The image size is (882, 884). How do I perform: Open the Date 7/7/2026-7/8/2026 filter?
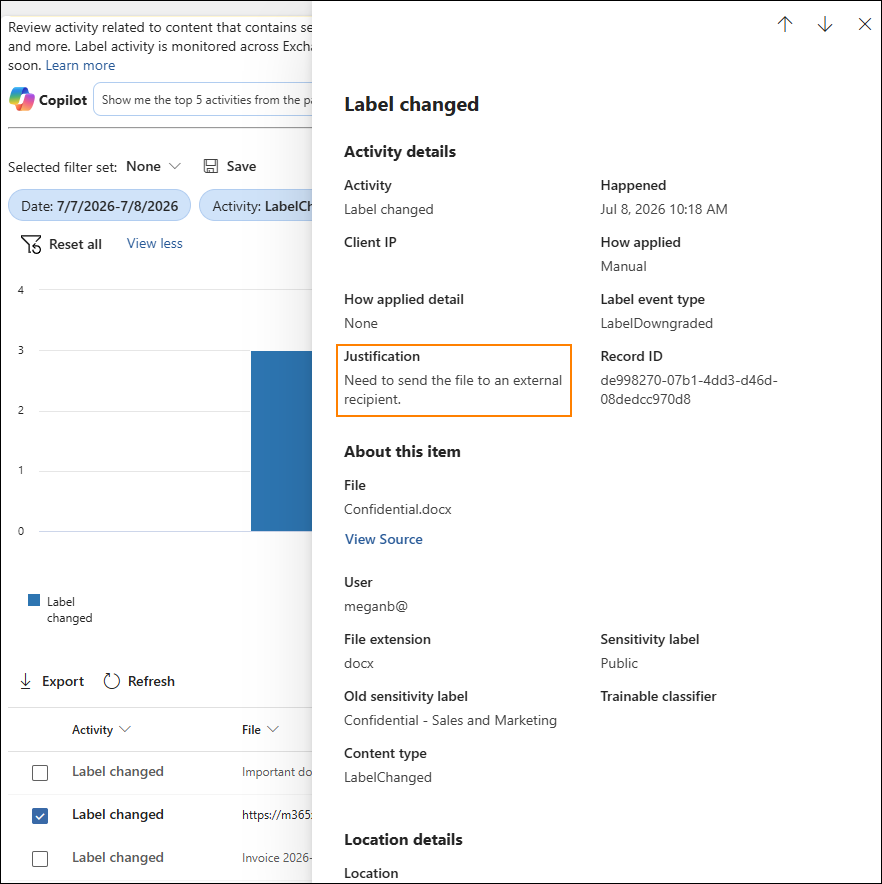click(99, 206)
